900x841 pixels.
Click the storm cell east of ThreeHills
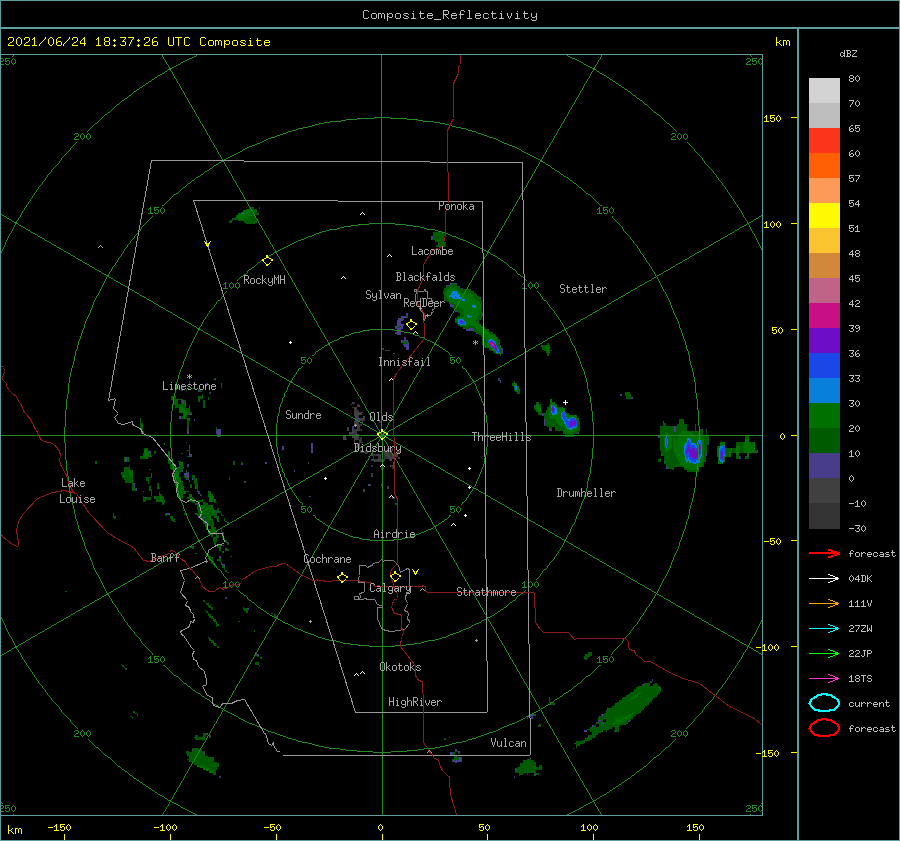click(561, 418)
